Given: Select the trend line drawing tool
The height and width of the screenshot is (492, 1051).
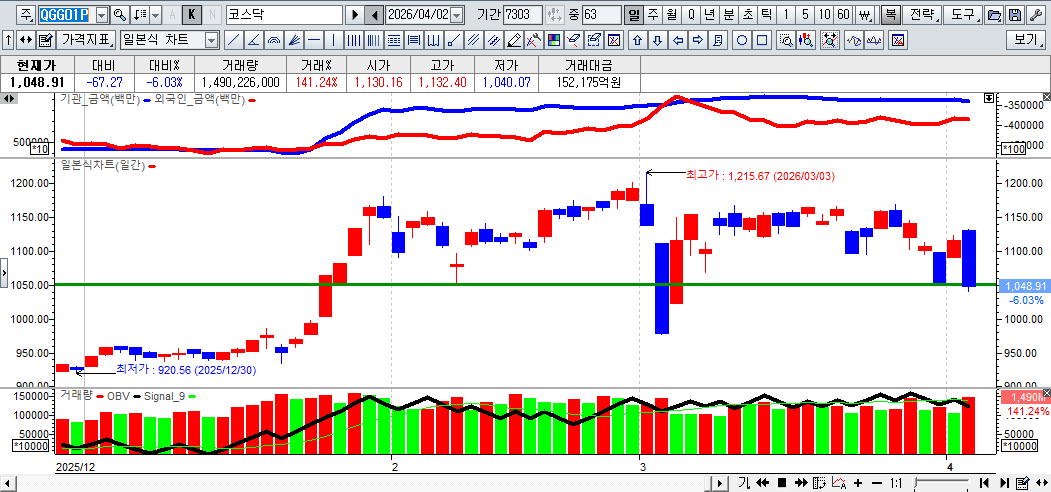Looking at the screenshot, I should 233,40.
